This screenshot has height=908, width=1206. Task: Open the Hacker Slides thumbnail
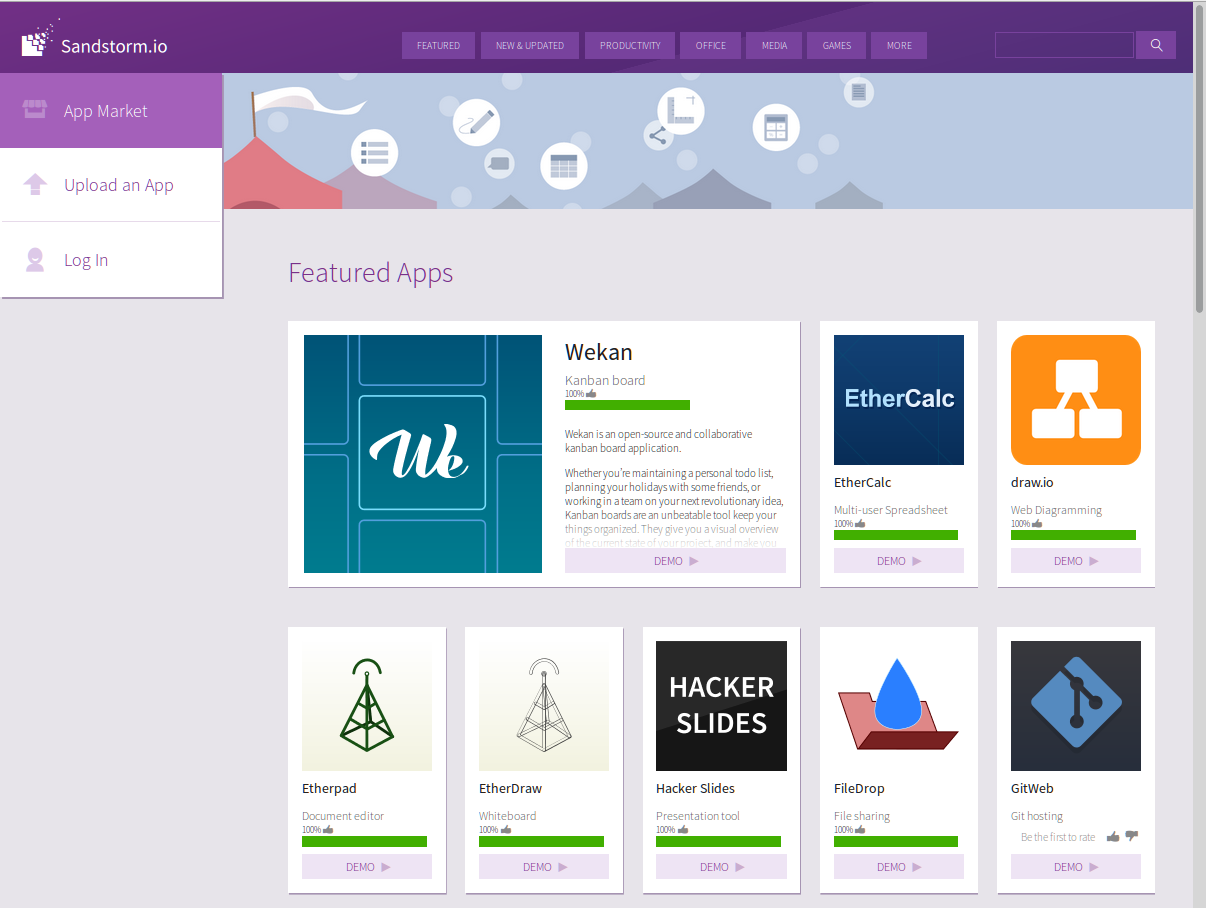point(721,706)
